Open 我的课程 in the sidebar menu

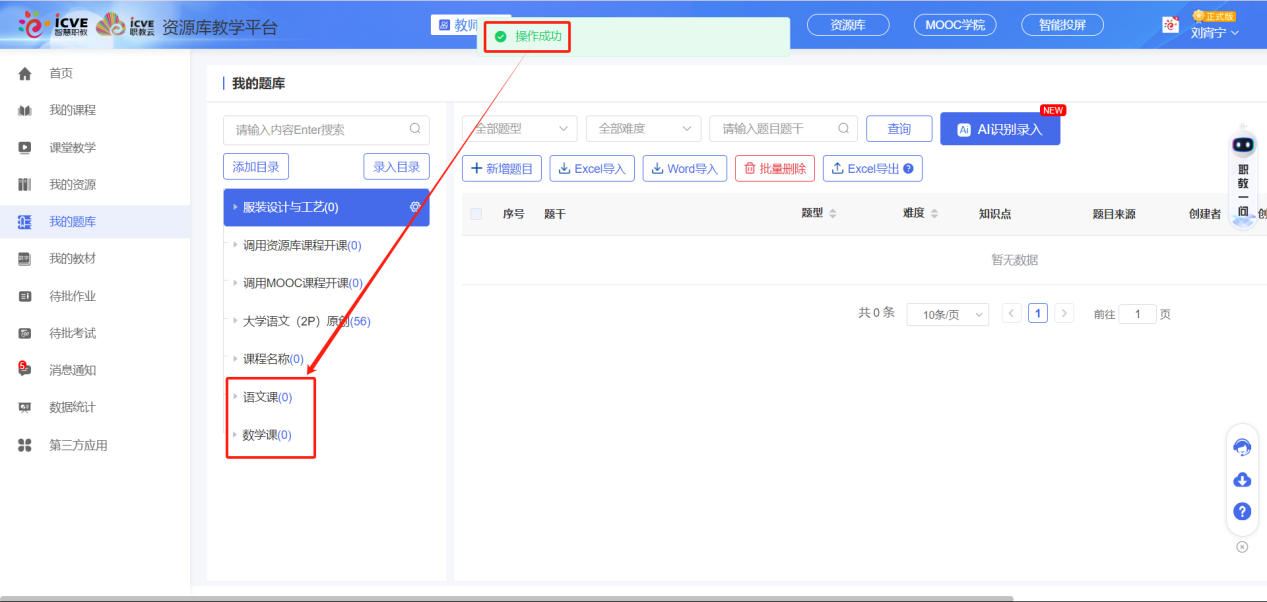(x=72, y=110)
